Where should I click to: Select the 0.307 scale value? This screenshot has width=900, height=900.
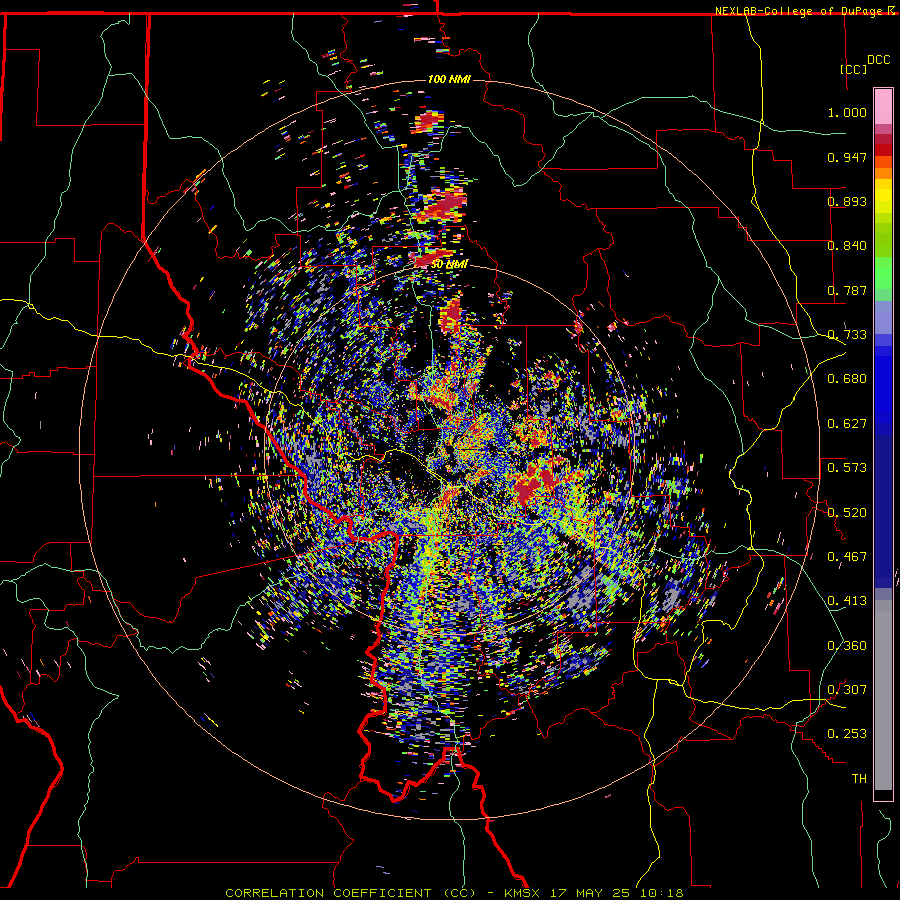point(847,689)
